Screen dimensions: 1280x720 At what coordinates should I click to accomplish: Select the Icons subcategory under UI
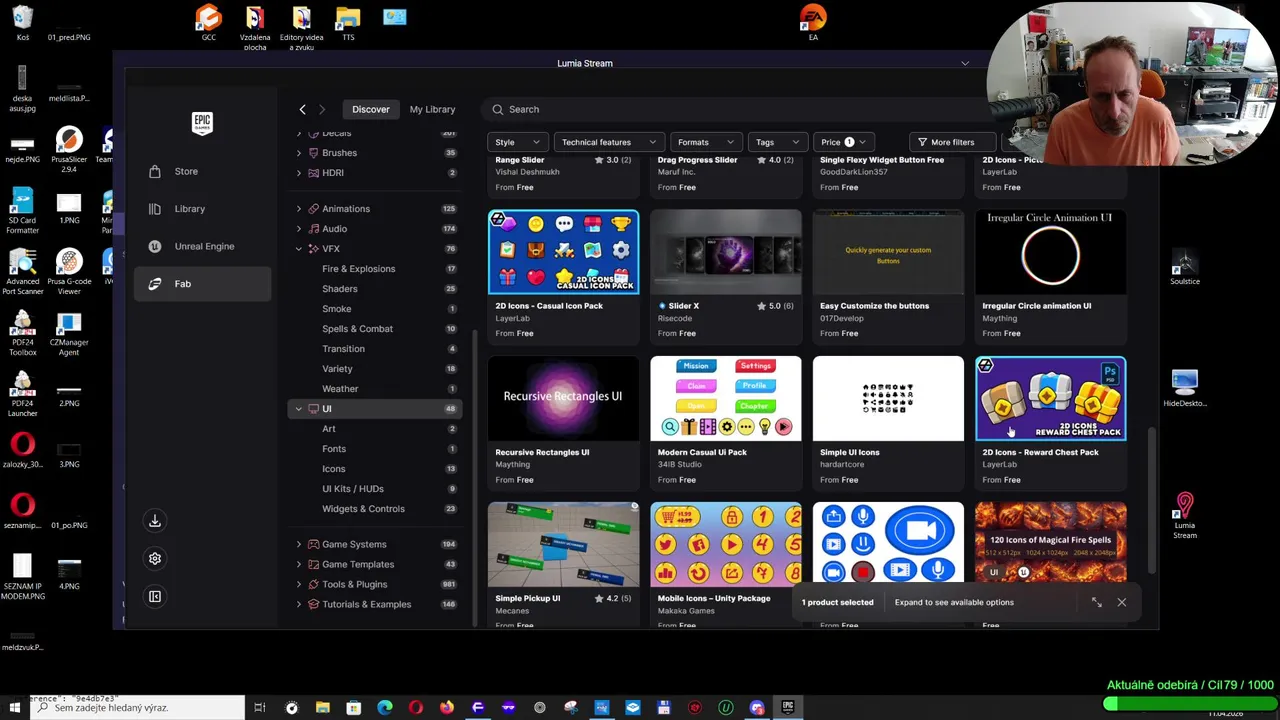(334, 469)
